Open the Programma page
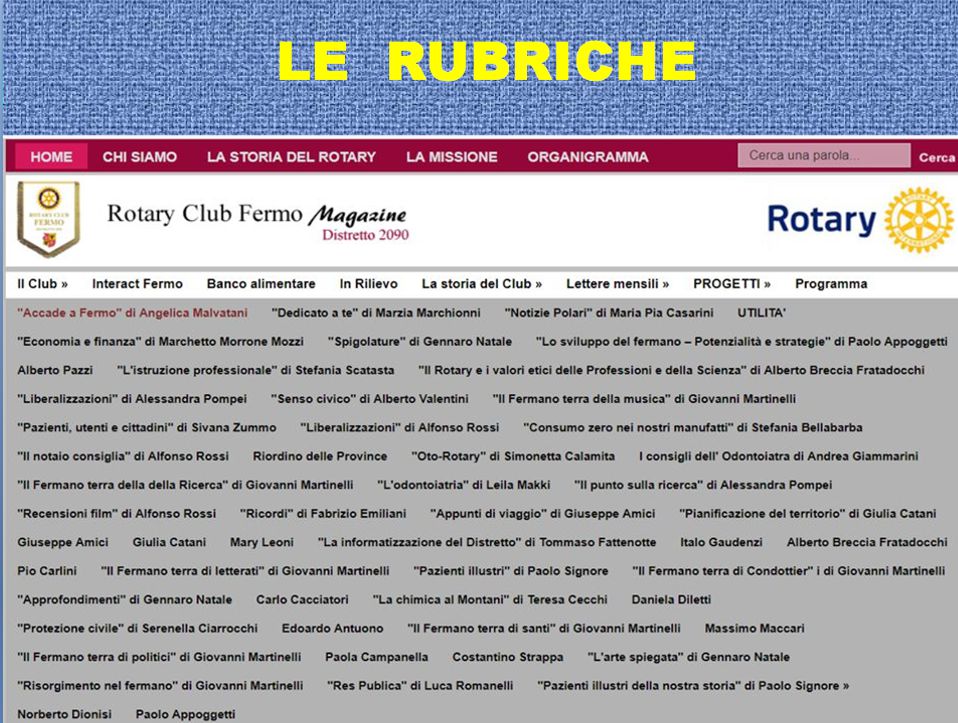 tap(831, 284)
